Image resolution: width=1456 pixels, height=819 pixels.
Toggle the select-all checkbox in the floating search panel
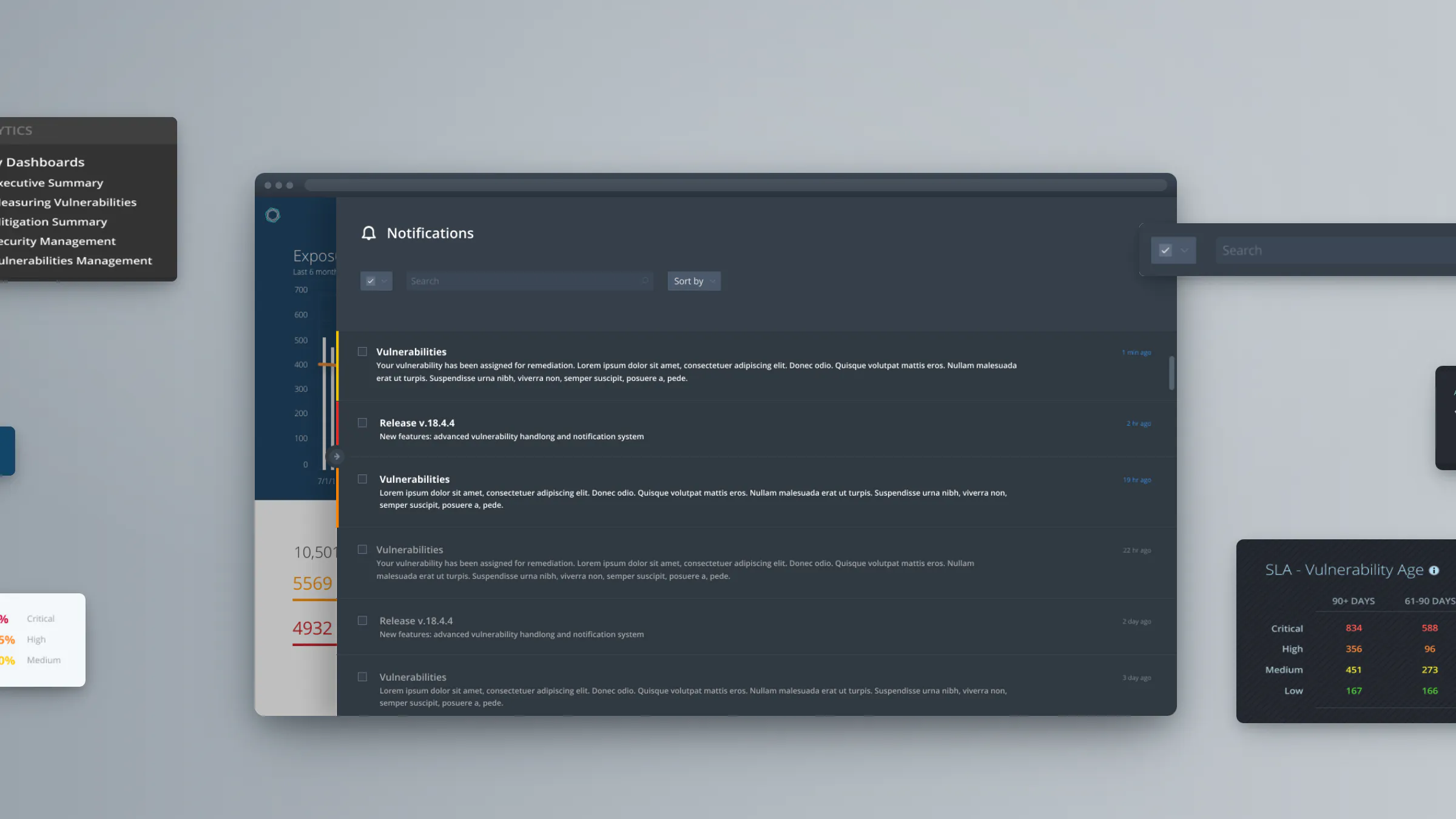[1165, 250]
